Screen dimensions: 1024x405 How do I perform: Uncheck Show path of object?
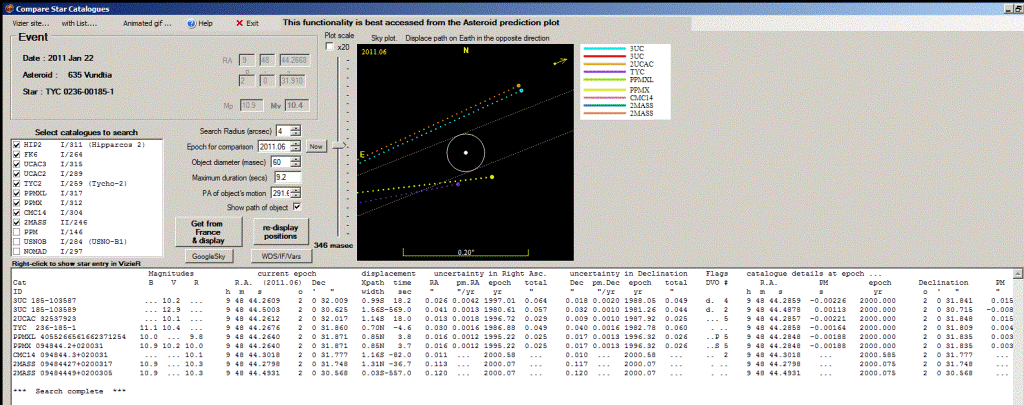click(296, 206)
